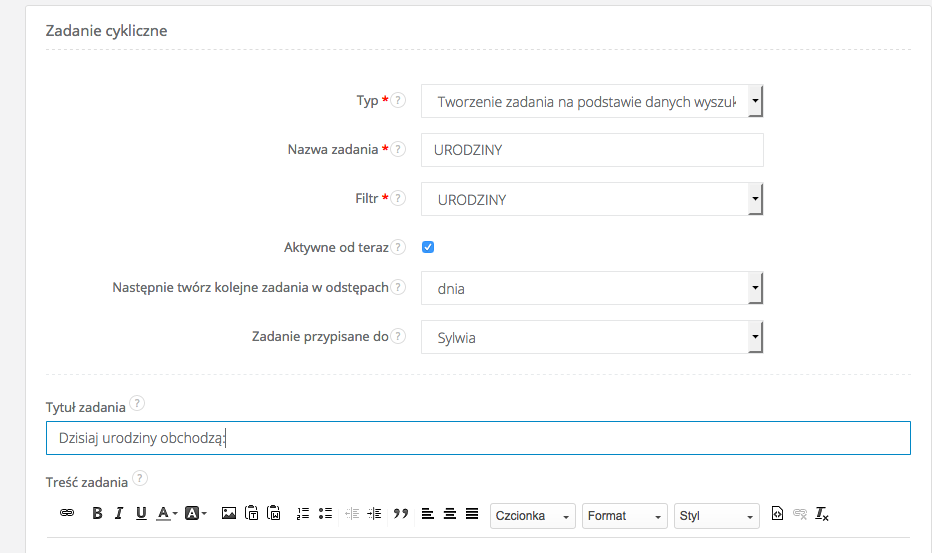Uncheck the Aktywne od teraz checkbox

click(428, 247)
